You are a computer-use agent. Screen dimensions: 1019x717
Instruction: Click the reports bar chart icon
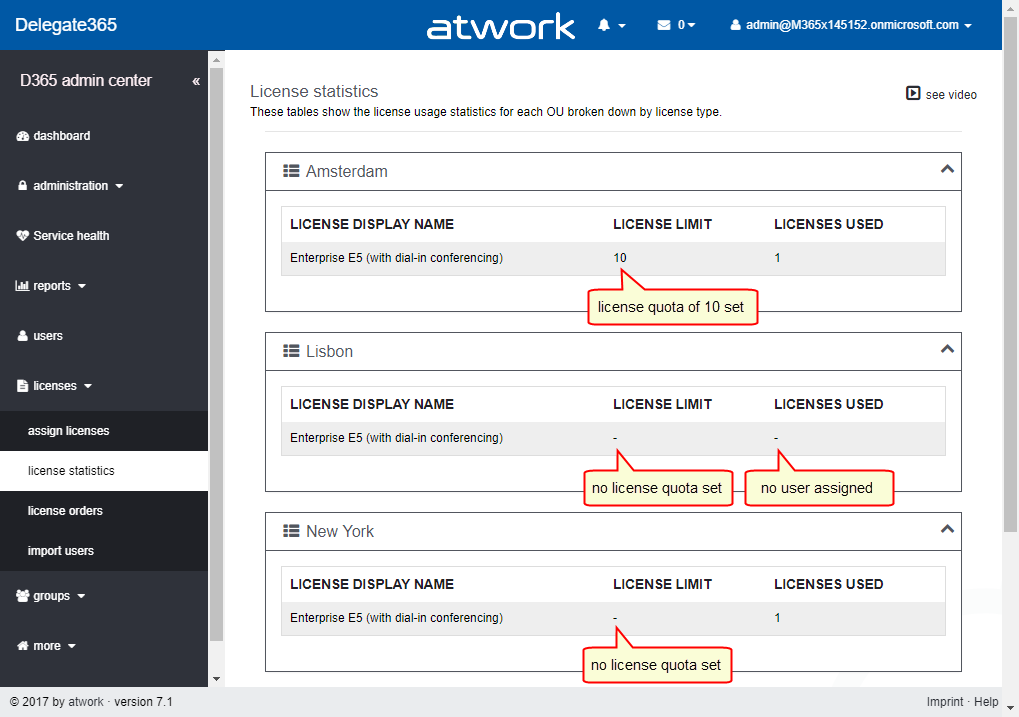pos(23,286)
